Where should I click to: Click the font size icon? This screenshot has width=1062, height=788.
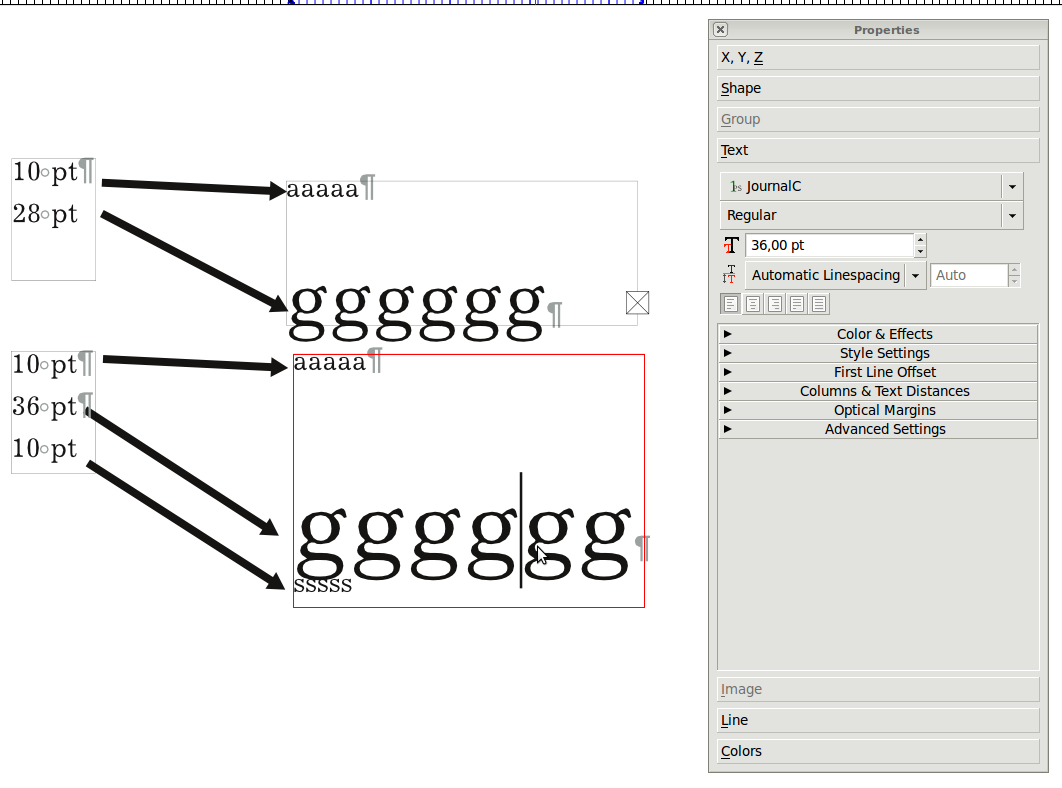731,245
